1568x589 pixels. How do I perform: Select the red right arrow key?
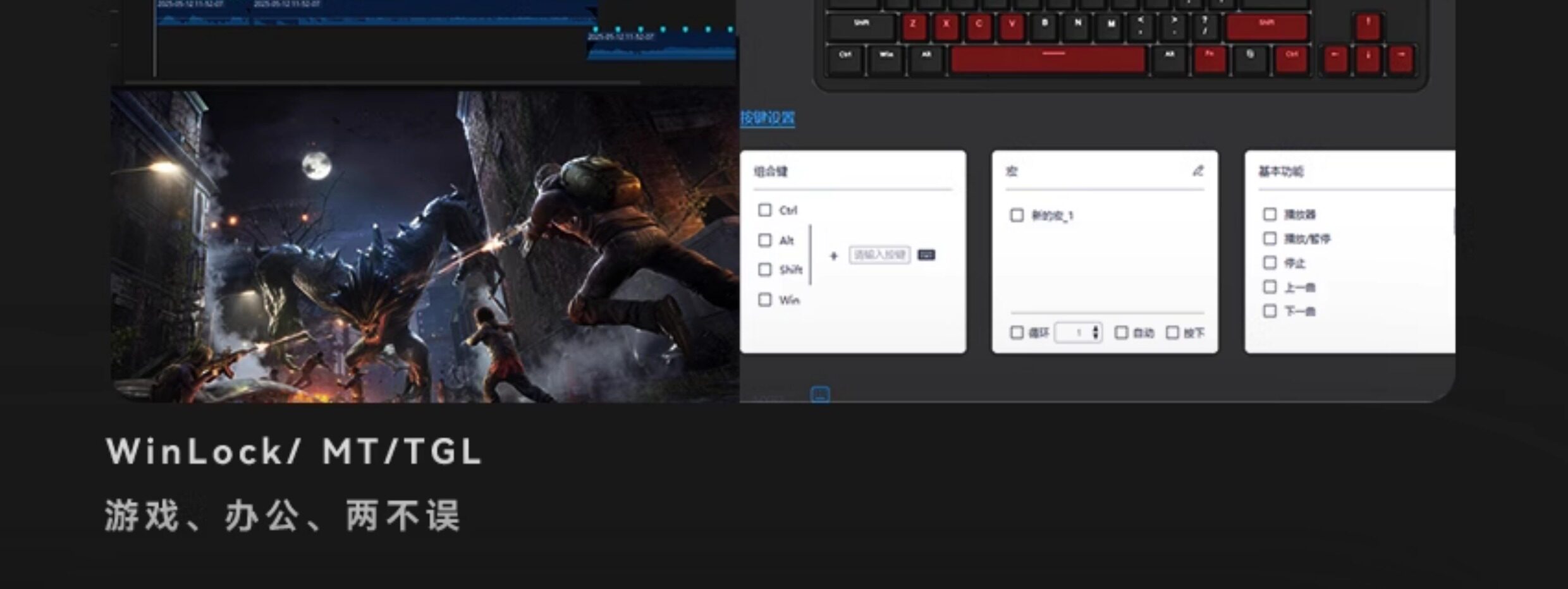point(1401,60)
